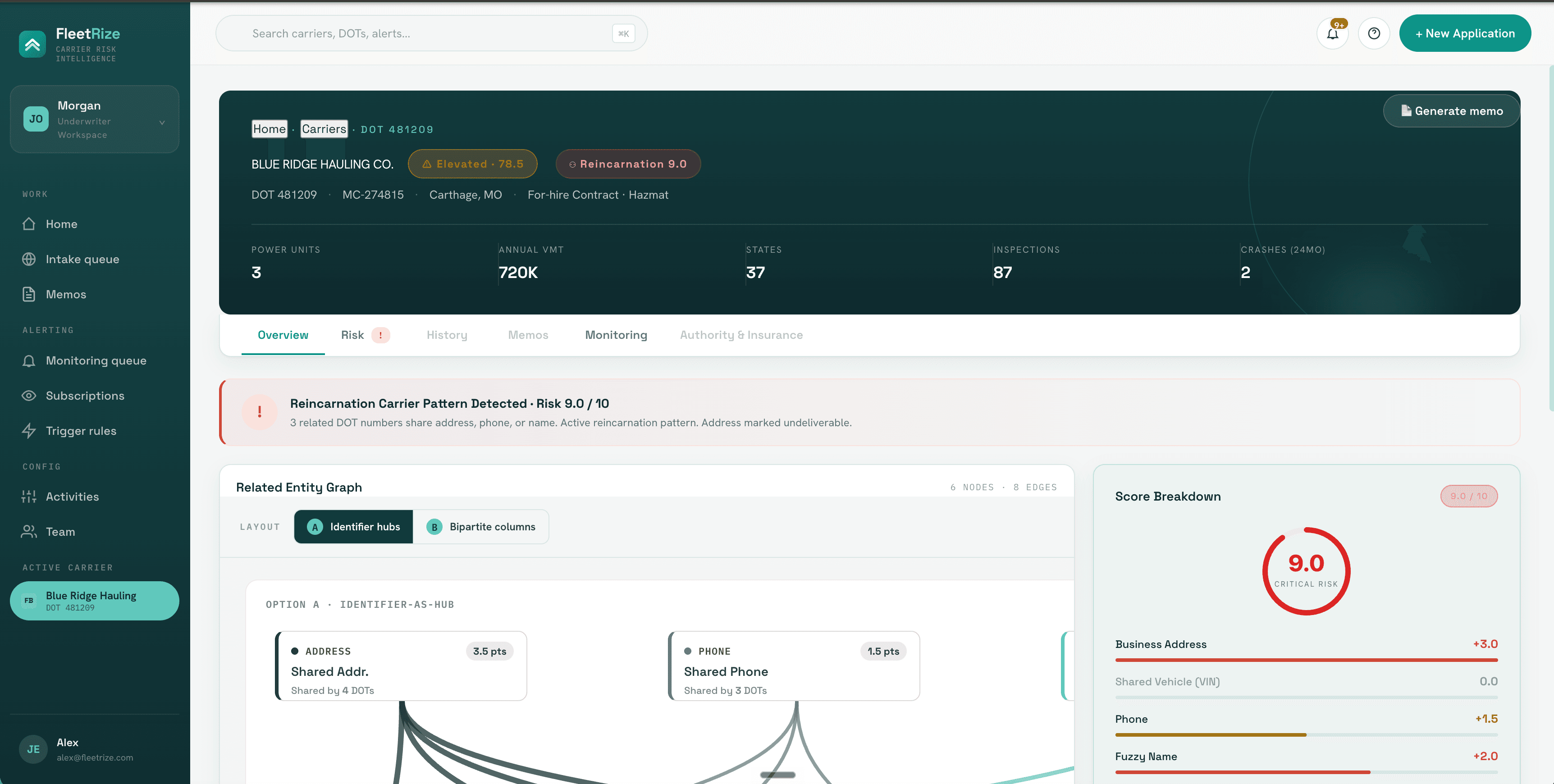Click the document icon on Generate memo
Image resolution: width=1554 pixels, height=784 pixels.
(1406, 110)
